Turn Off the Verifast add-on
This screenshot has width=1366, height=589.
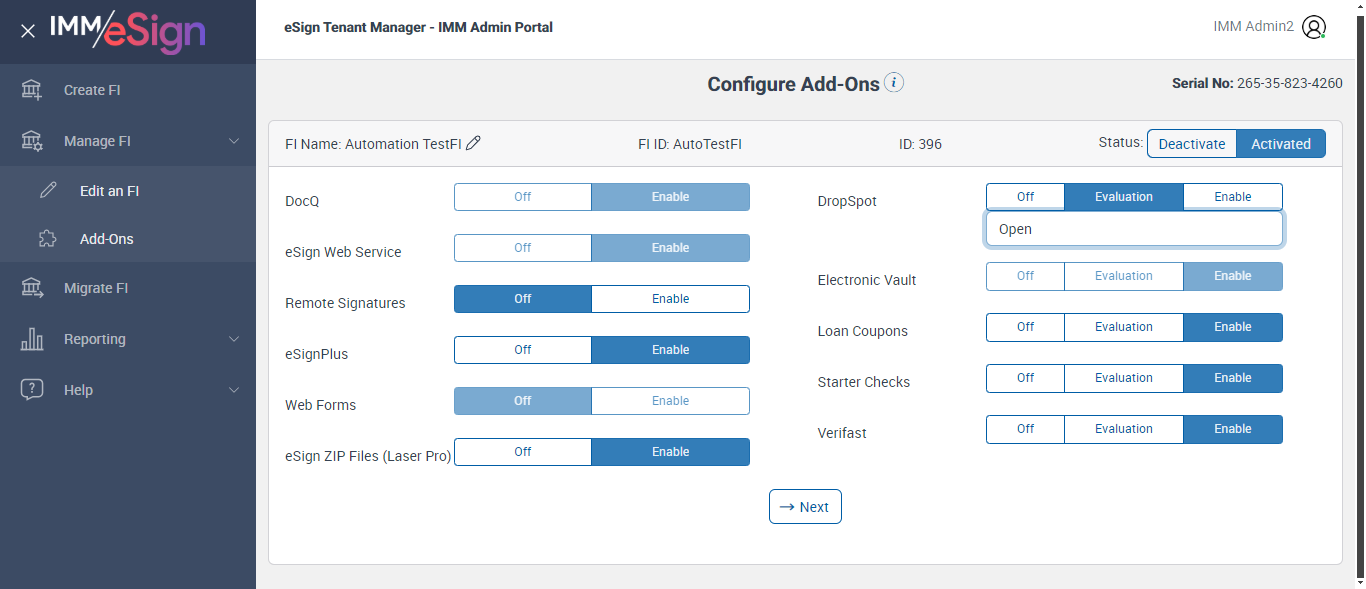tap(1025, 429)
